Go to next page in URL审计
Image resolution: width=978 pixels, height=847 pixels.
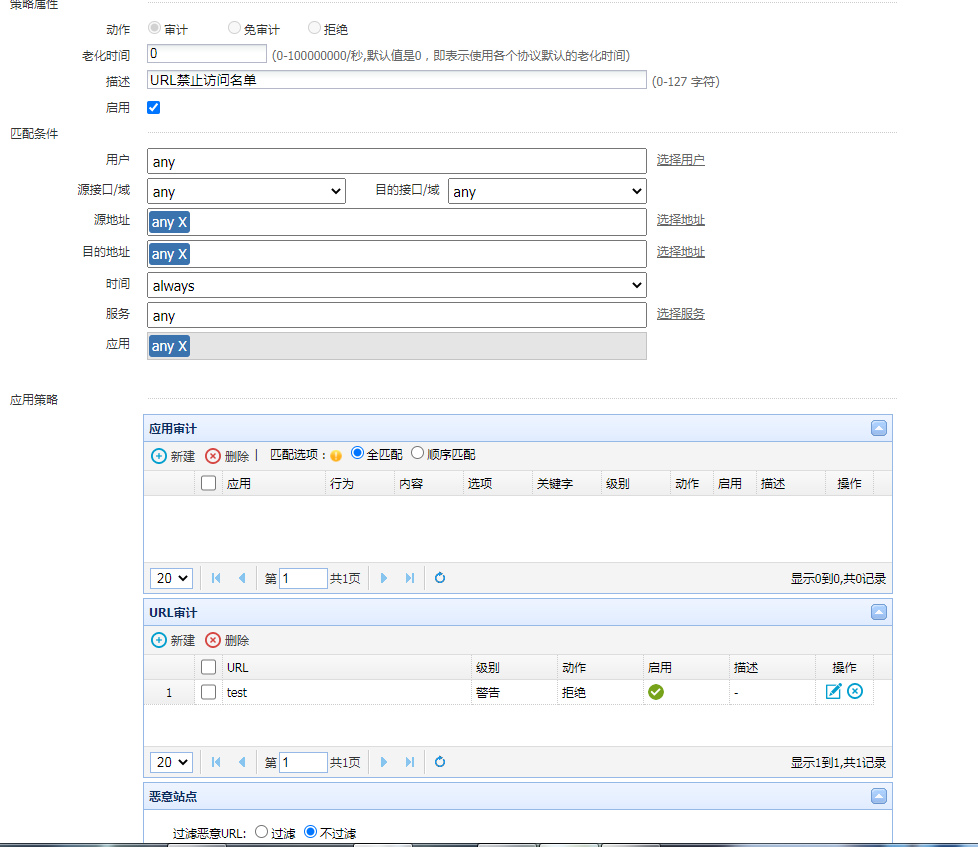coord(384,762)
